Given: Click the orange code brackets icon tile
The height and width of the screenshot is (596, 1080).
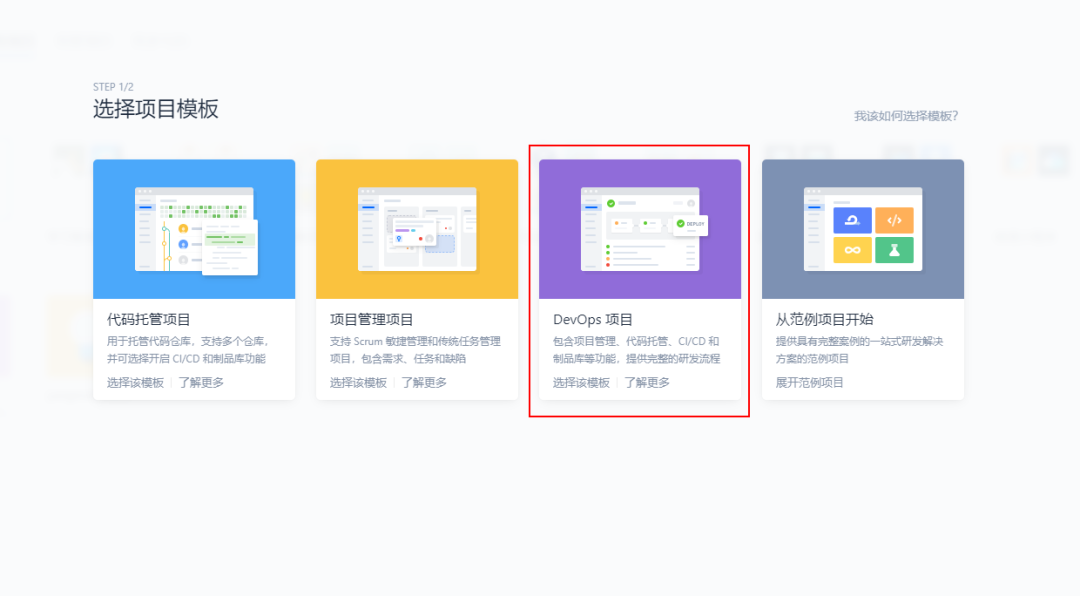Looking at the screenshot, I should point(894,220).
